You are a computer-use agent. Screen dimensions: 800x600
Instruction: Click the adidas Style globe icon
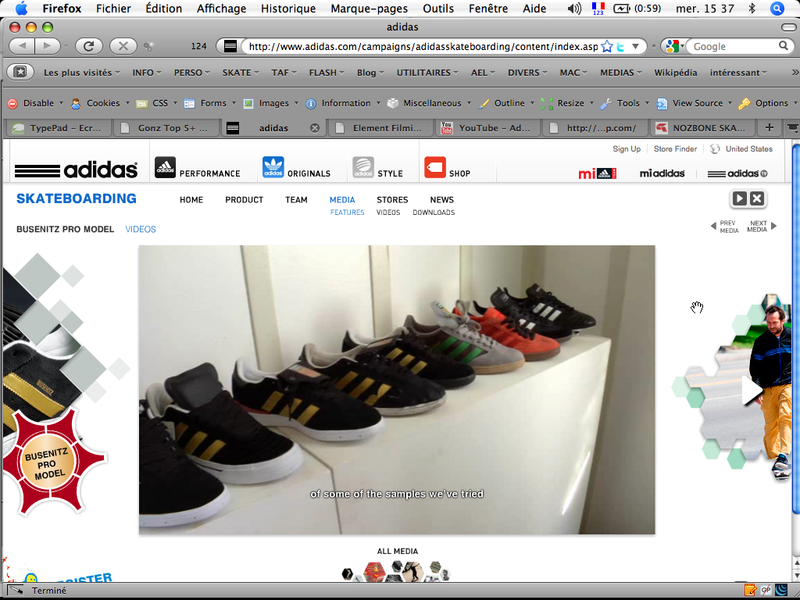pos(363,167)
